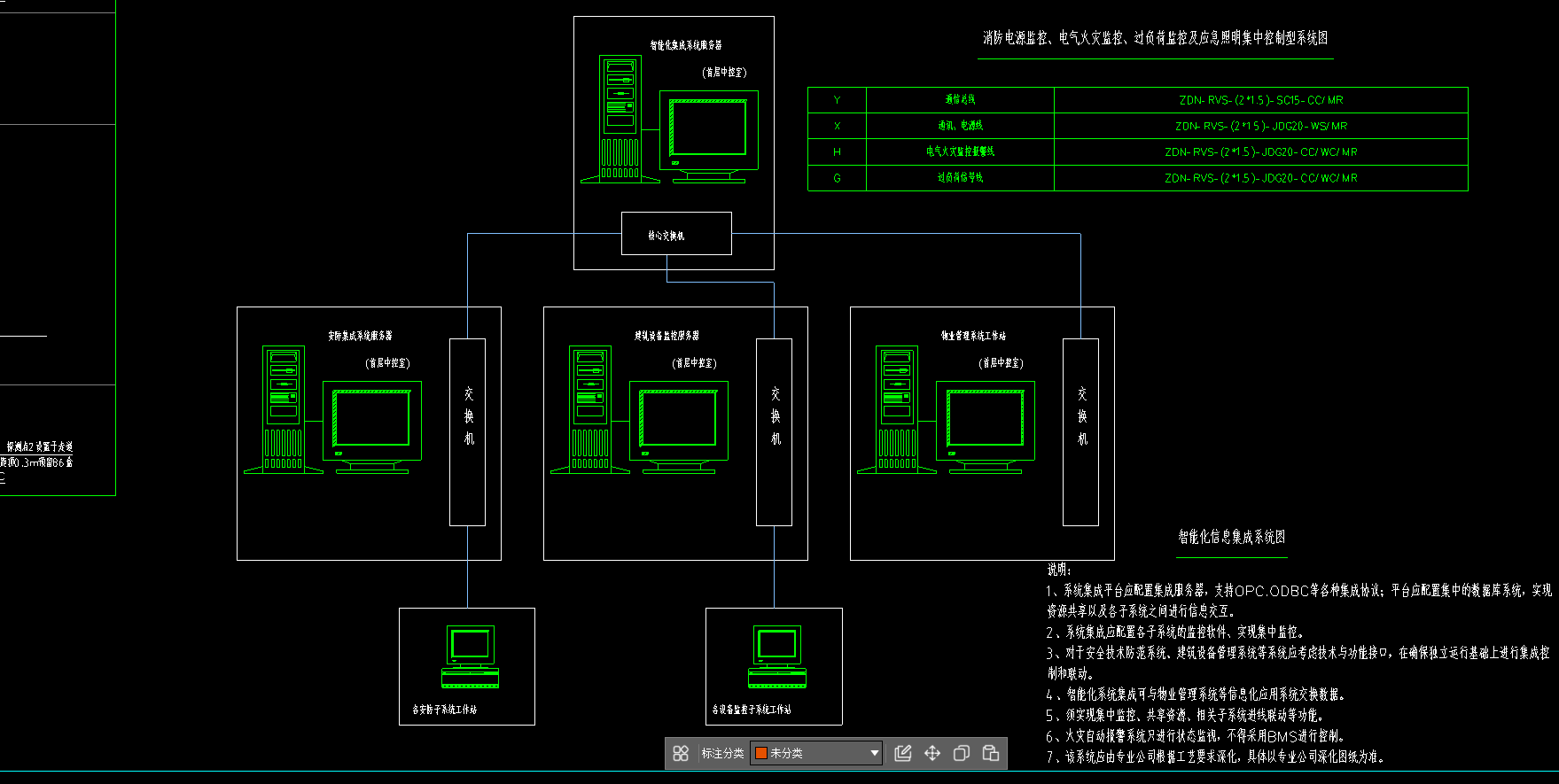Click spec ZDN-RVS-(2*1.5)-JDG20-WS/MR
The image size is (1559, 784).
coord(1260,126)
